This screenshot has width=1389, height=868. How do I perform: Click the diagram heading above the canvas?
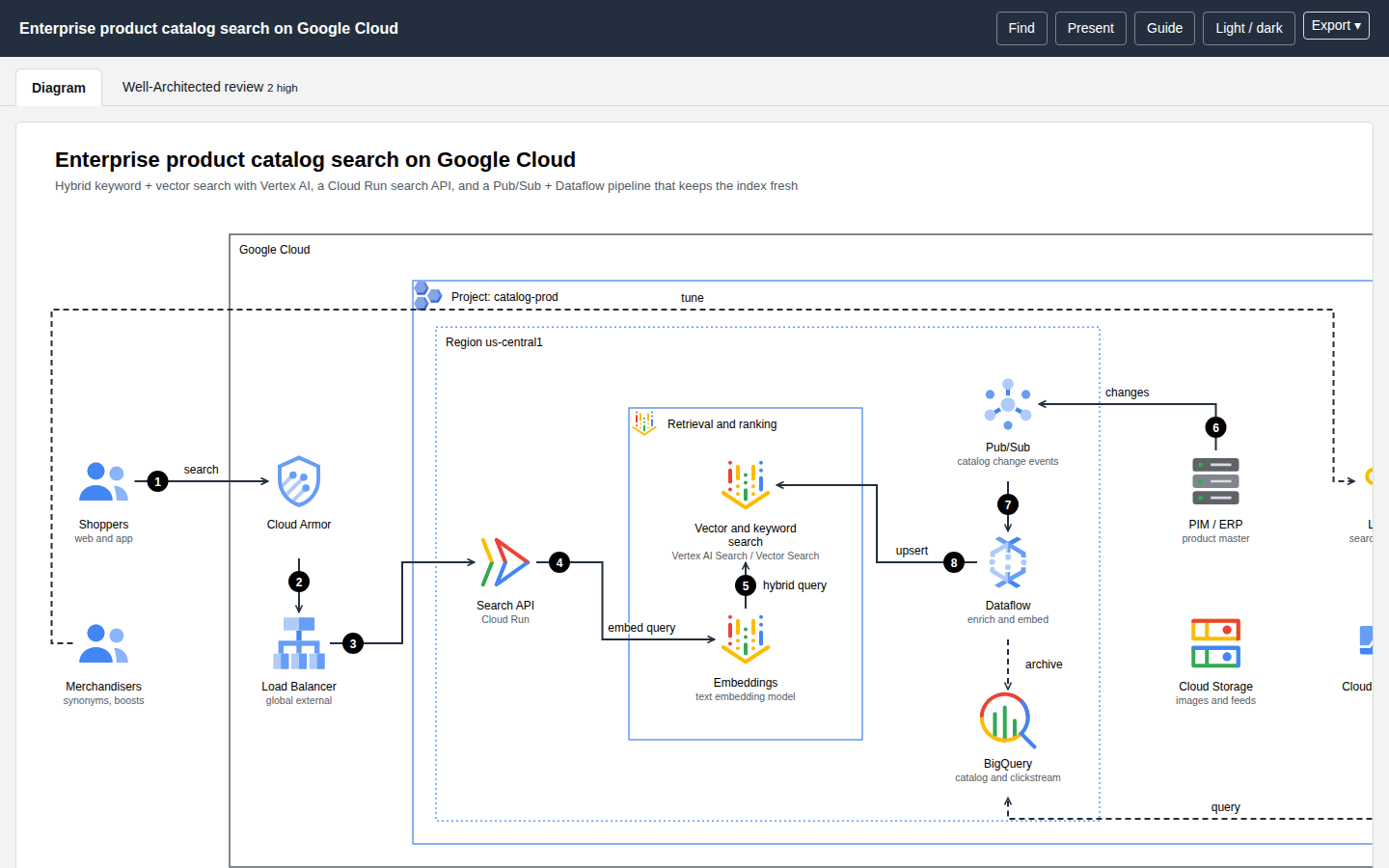[315, 160]
